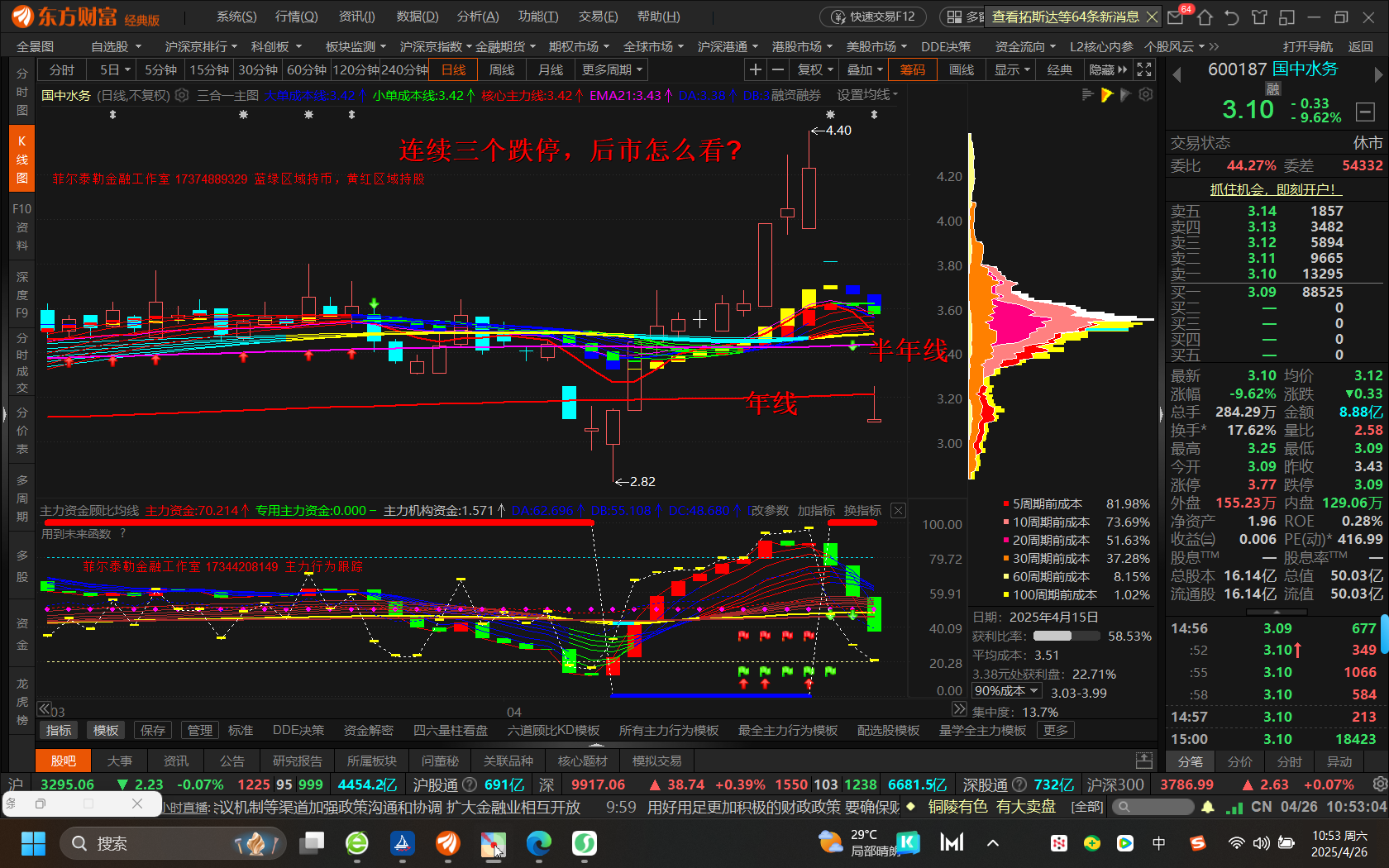
Task: Toggle the 筹码 chip distribution panel
Action: point(913,70)
